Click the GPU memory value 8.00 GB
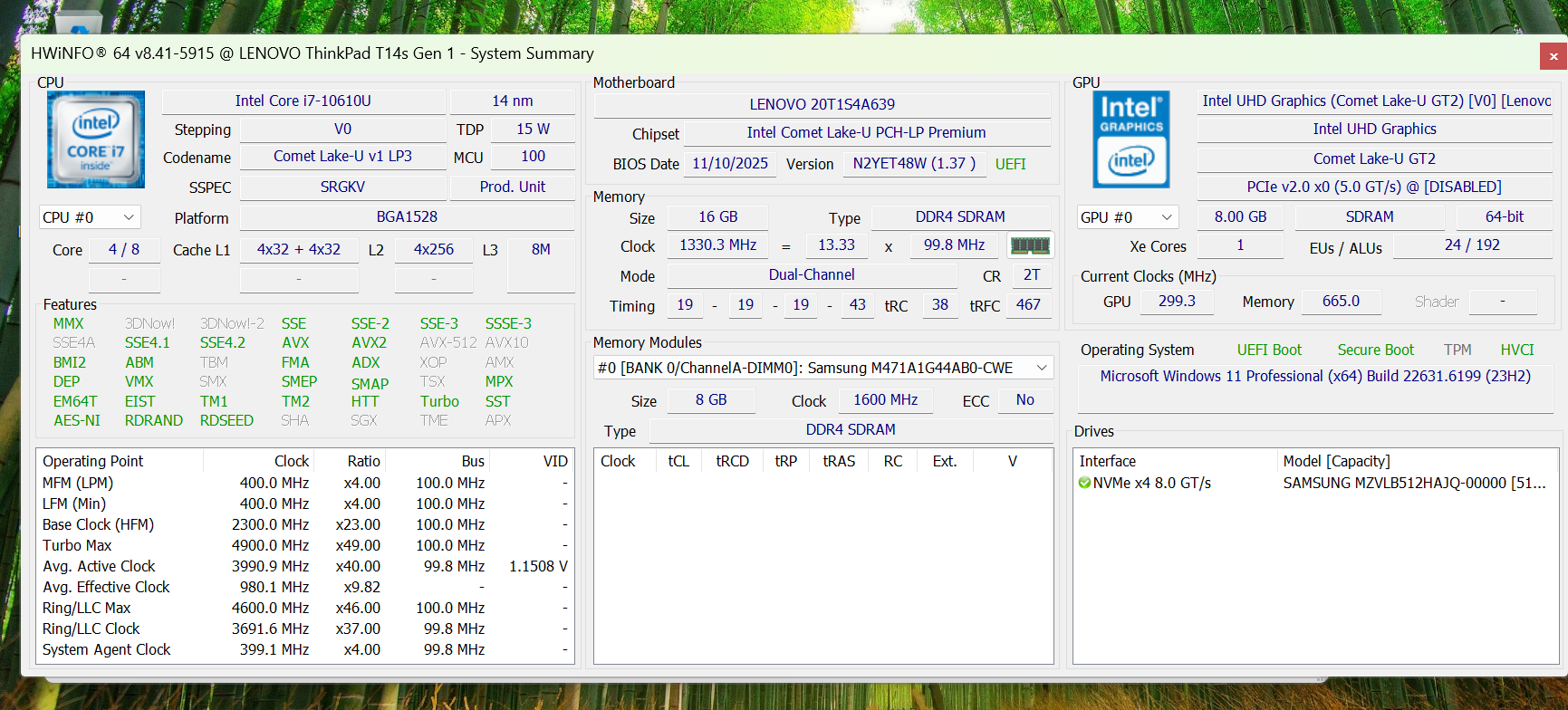Viewport: 1568px width, 710px height. pos(1240,217)
